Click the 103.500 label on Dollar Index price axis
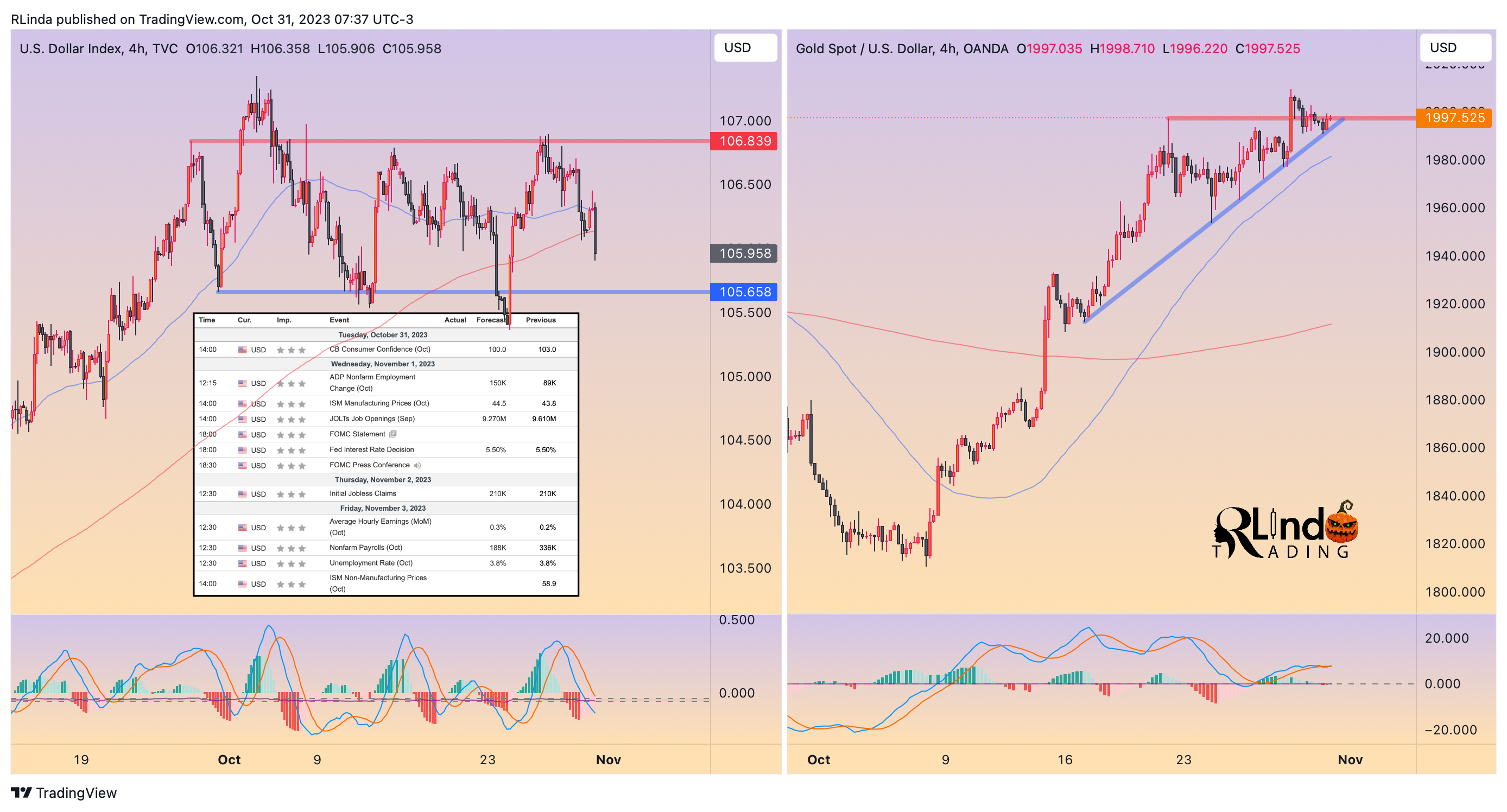This screenshot has height=812, width=1507. pos(745,568)
